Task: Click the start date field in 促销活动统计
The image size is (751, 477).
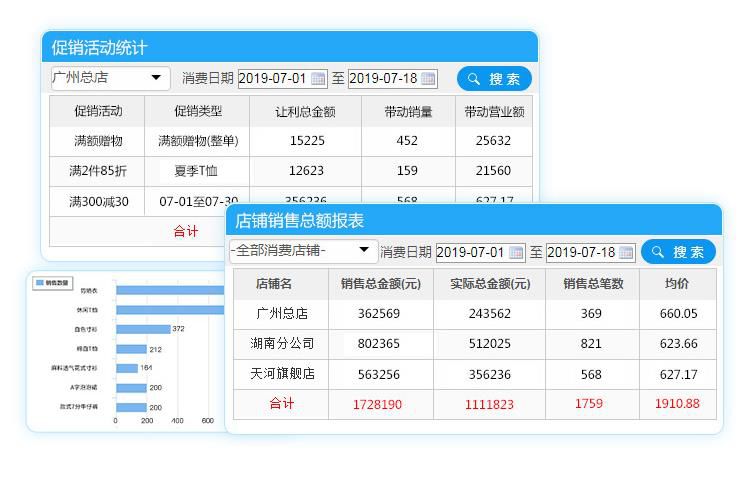Action: point(273,78)
